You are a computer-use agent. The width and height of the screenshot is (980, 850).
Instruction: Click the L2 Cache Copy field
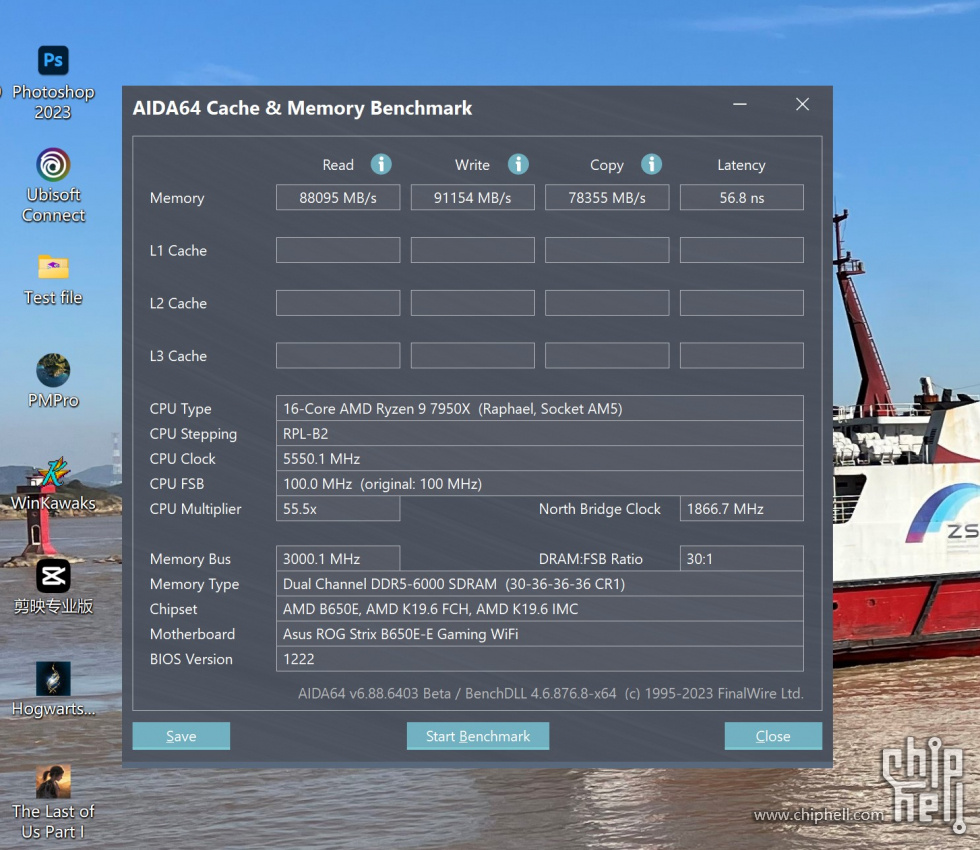[x=607, y=302]
